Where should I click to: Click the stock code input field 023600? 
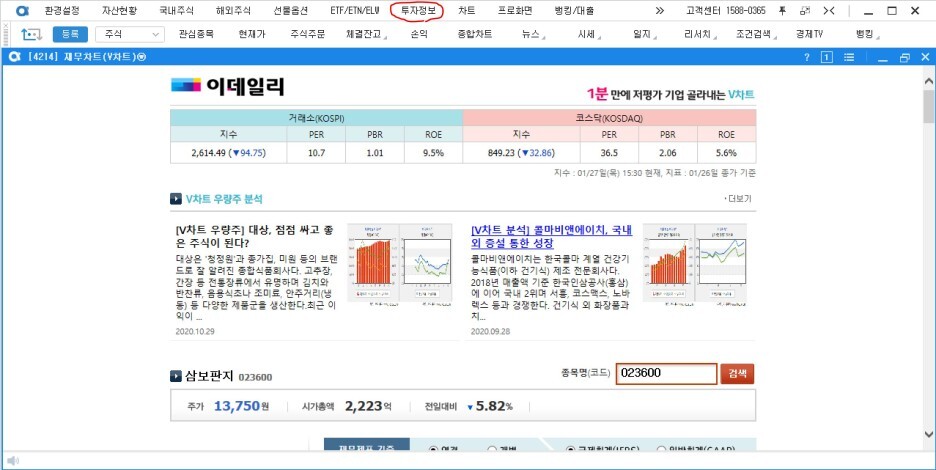(x=666, y=374)
